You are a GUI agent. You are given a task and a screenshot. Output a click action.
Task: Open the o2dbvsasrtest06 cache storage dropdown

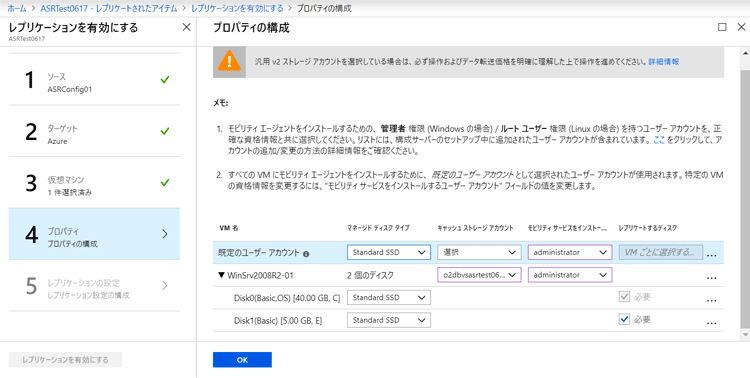click(x=479, y=275)
